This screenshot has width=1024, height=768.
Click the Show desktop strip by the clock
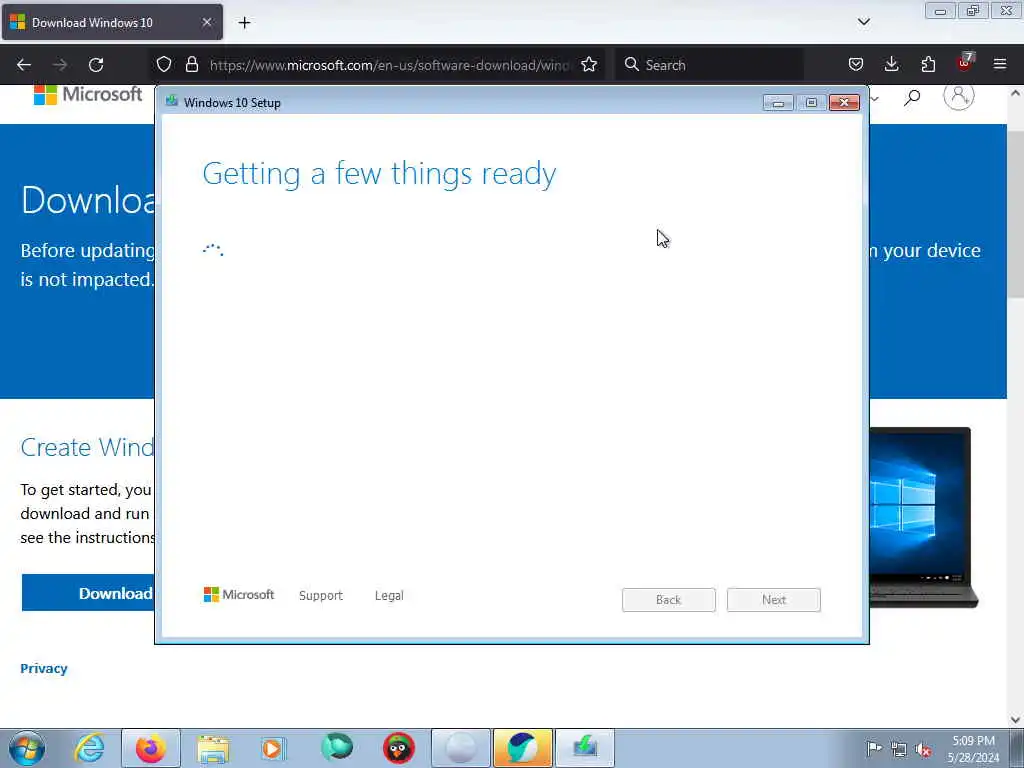point(1017,748)
